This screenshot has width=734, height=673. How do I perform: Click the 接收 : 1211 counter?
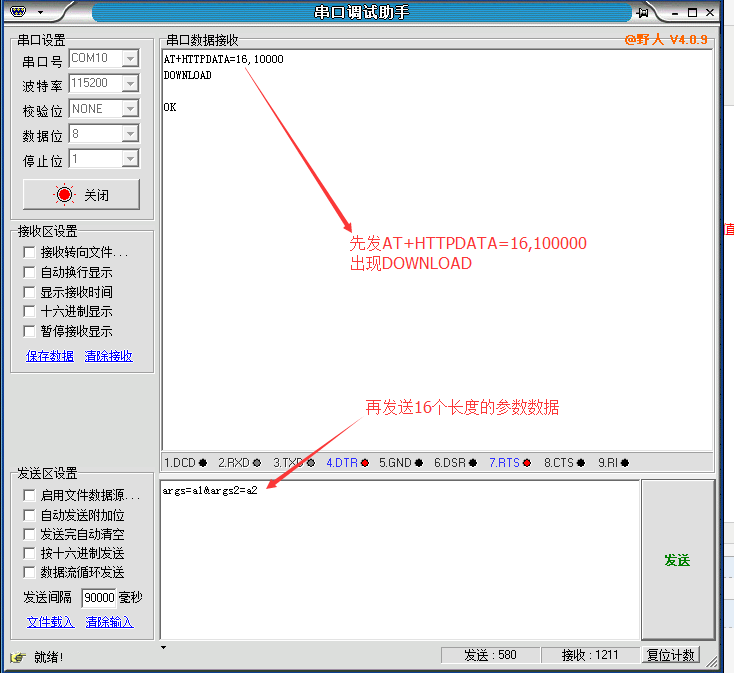590,655
